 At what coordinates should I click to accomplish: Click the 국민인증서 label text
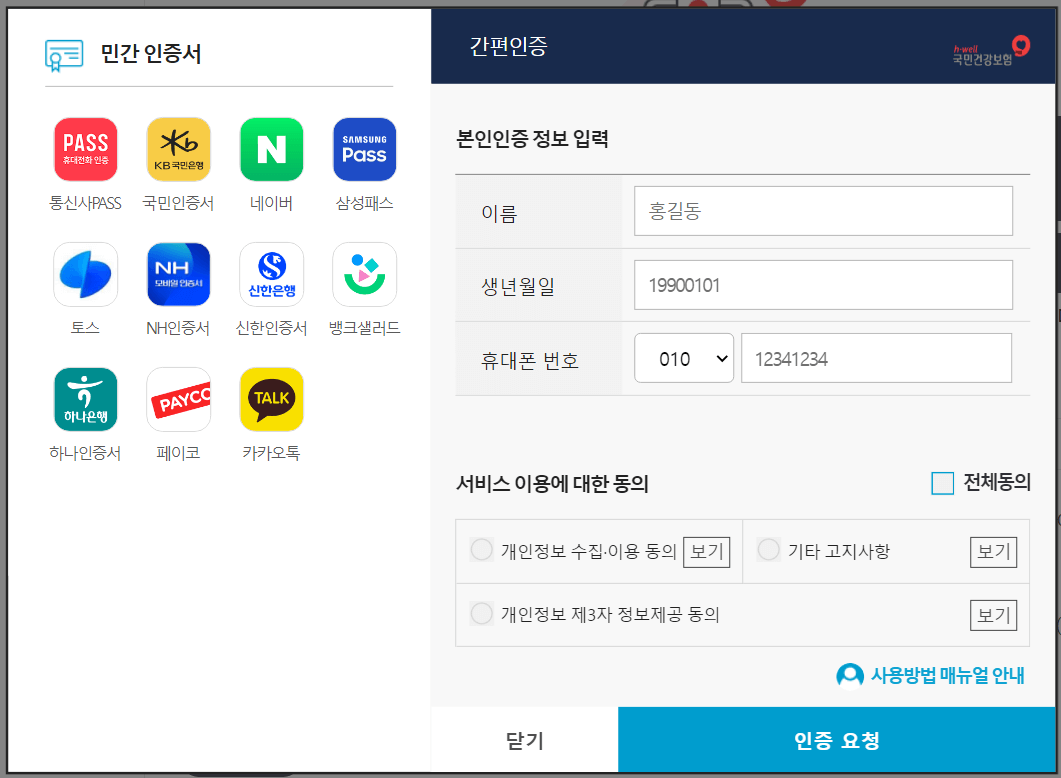[x=179, y=203]
